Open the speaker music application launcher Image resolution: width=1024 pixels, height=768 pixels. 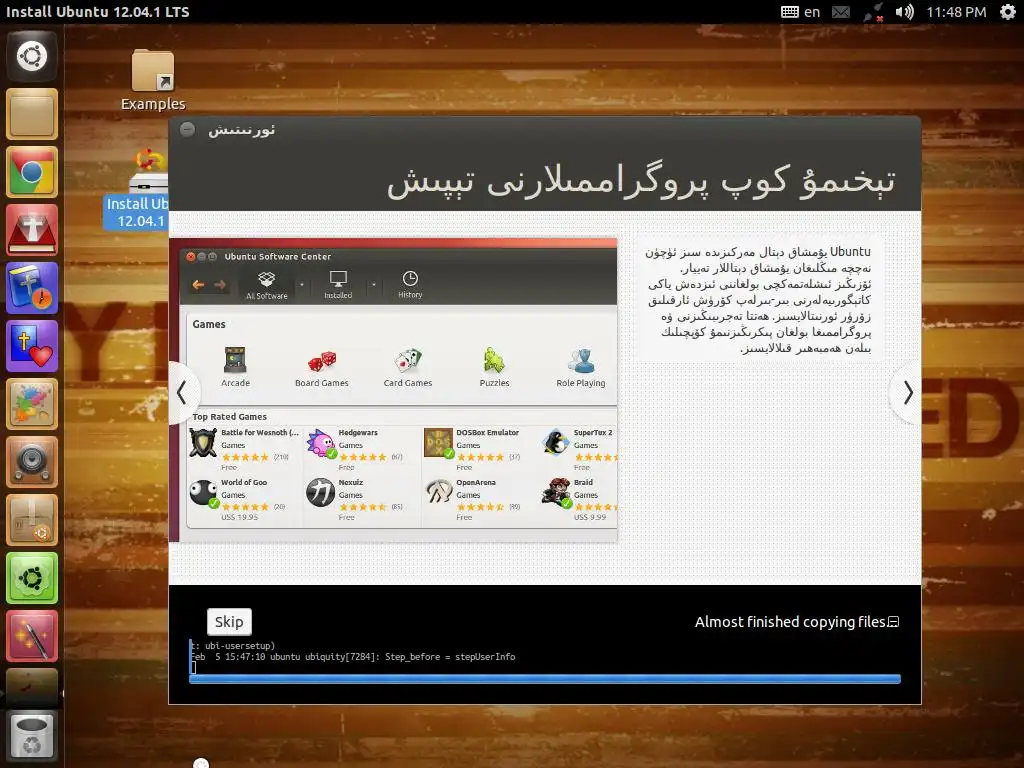pyautogui.click(x=32, y=462)
